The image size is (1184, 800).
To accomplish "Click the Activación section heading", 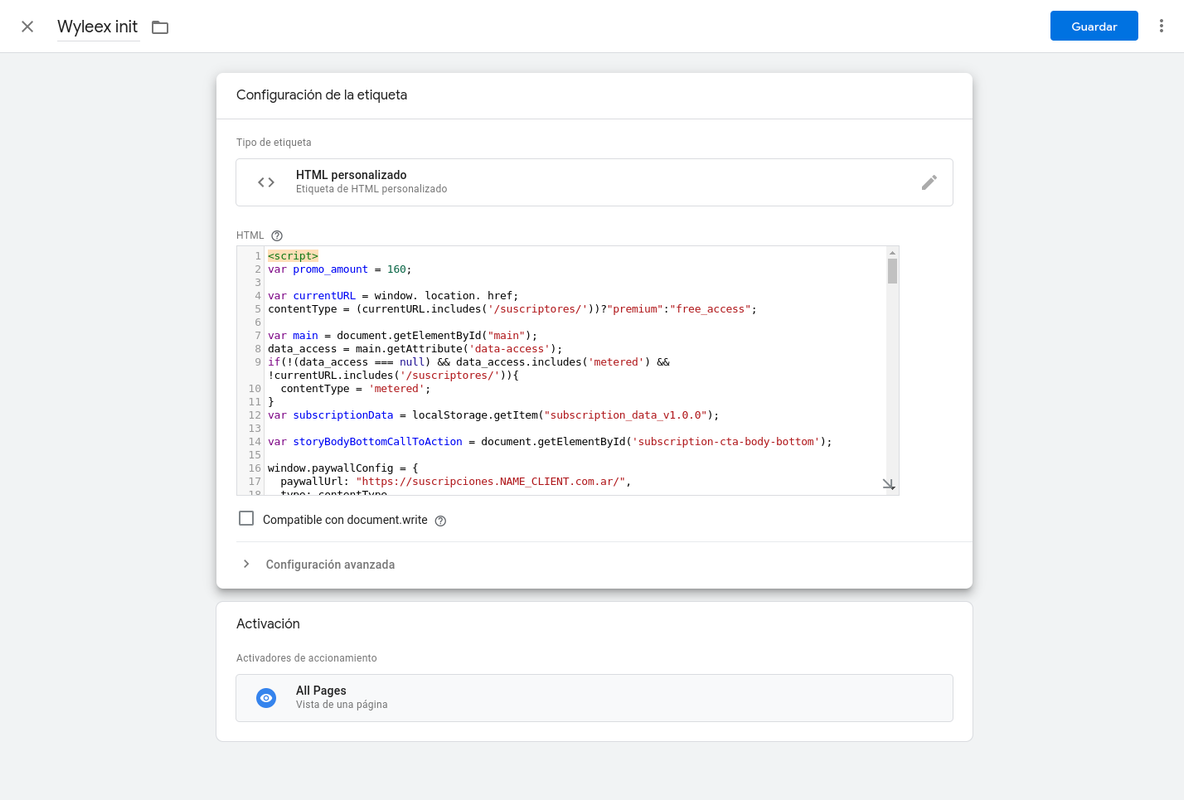I will point(268,624).
